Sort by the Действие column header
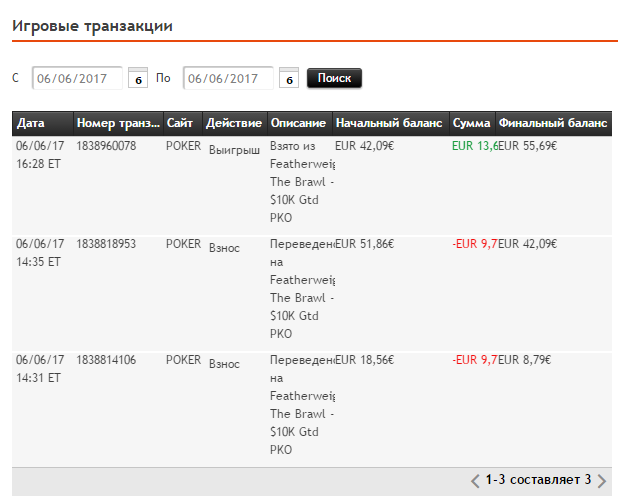The height and width of the screenshot is (503, 618). (x=235, y=123)
